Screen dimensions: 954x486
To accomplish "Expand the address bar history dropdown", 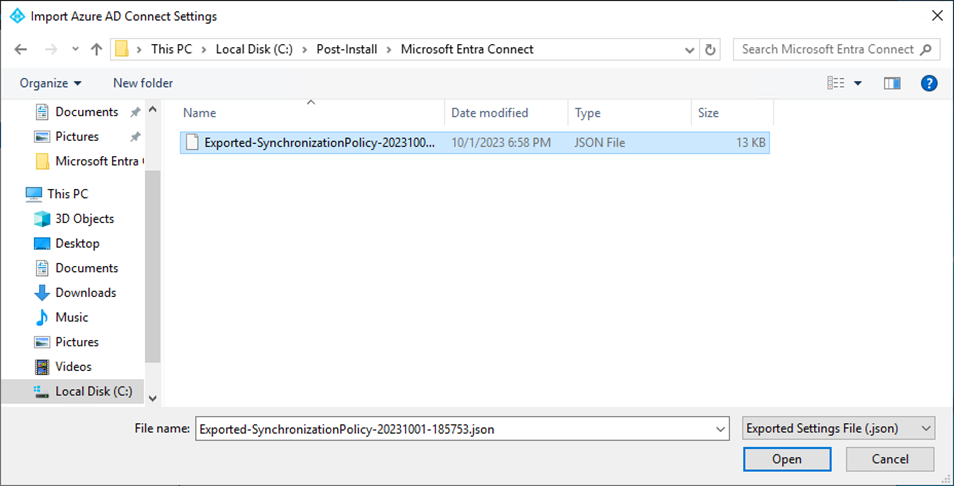I will coord(690,49).
